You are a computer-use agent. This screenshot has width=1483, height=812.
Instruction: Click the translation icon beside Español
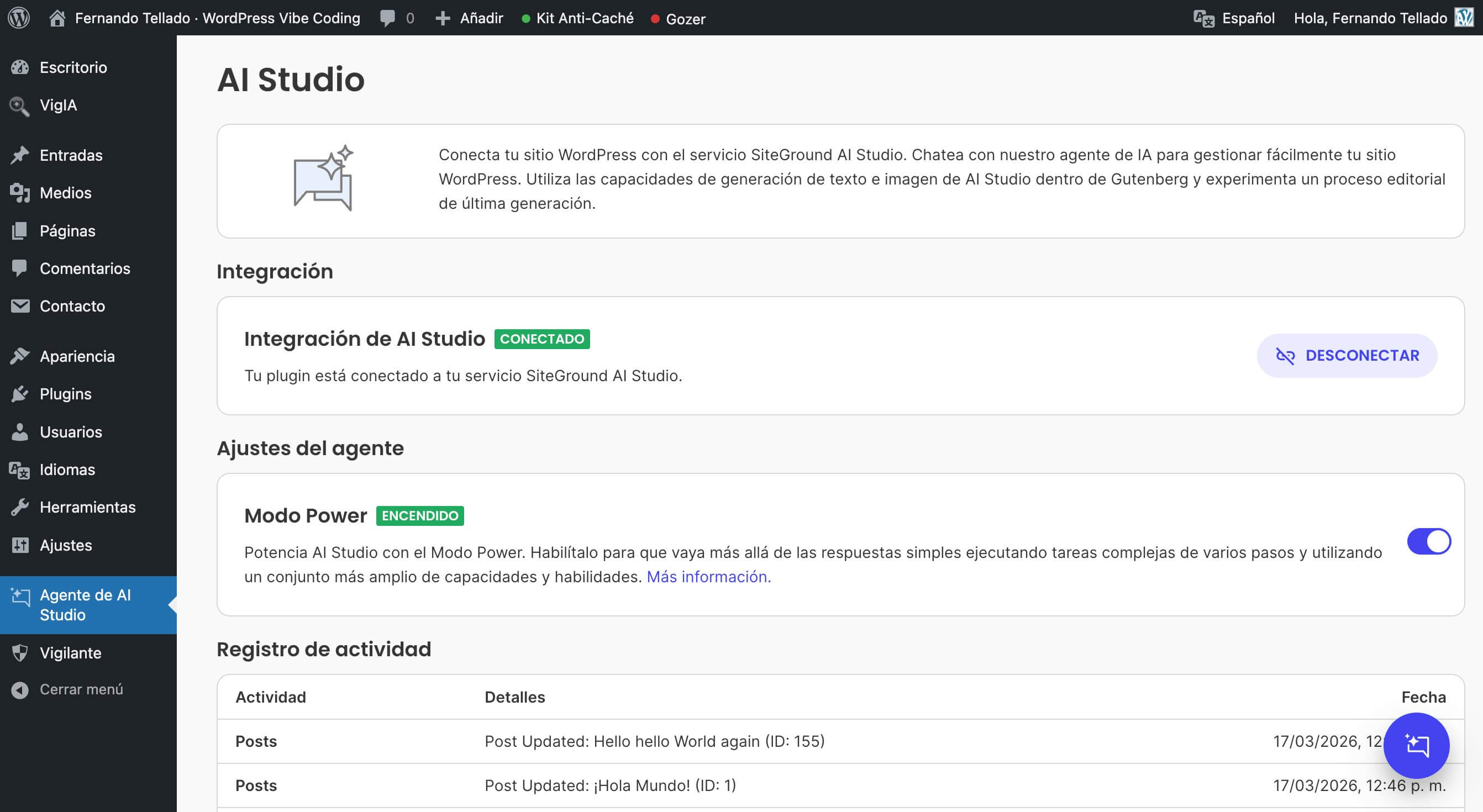click(1204, 18)
